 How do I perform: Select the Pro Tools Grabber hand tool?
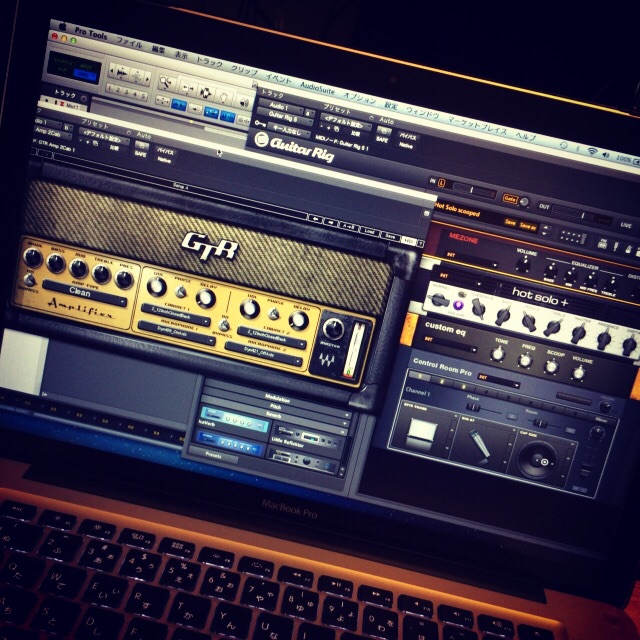pos(223,97)
